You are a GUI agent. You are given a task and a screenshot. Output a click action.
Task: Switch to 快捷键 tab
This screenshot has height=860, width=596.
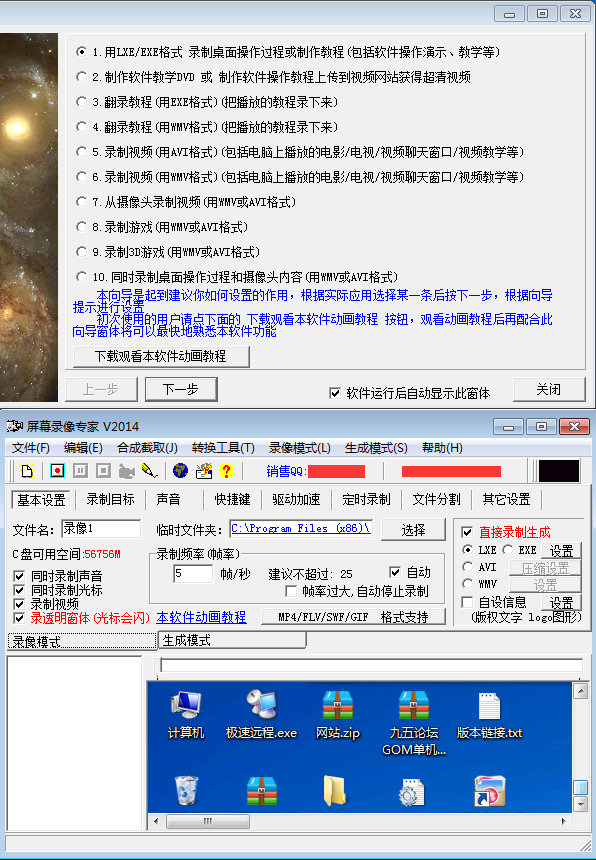pos(232,499)
